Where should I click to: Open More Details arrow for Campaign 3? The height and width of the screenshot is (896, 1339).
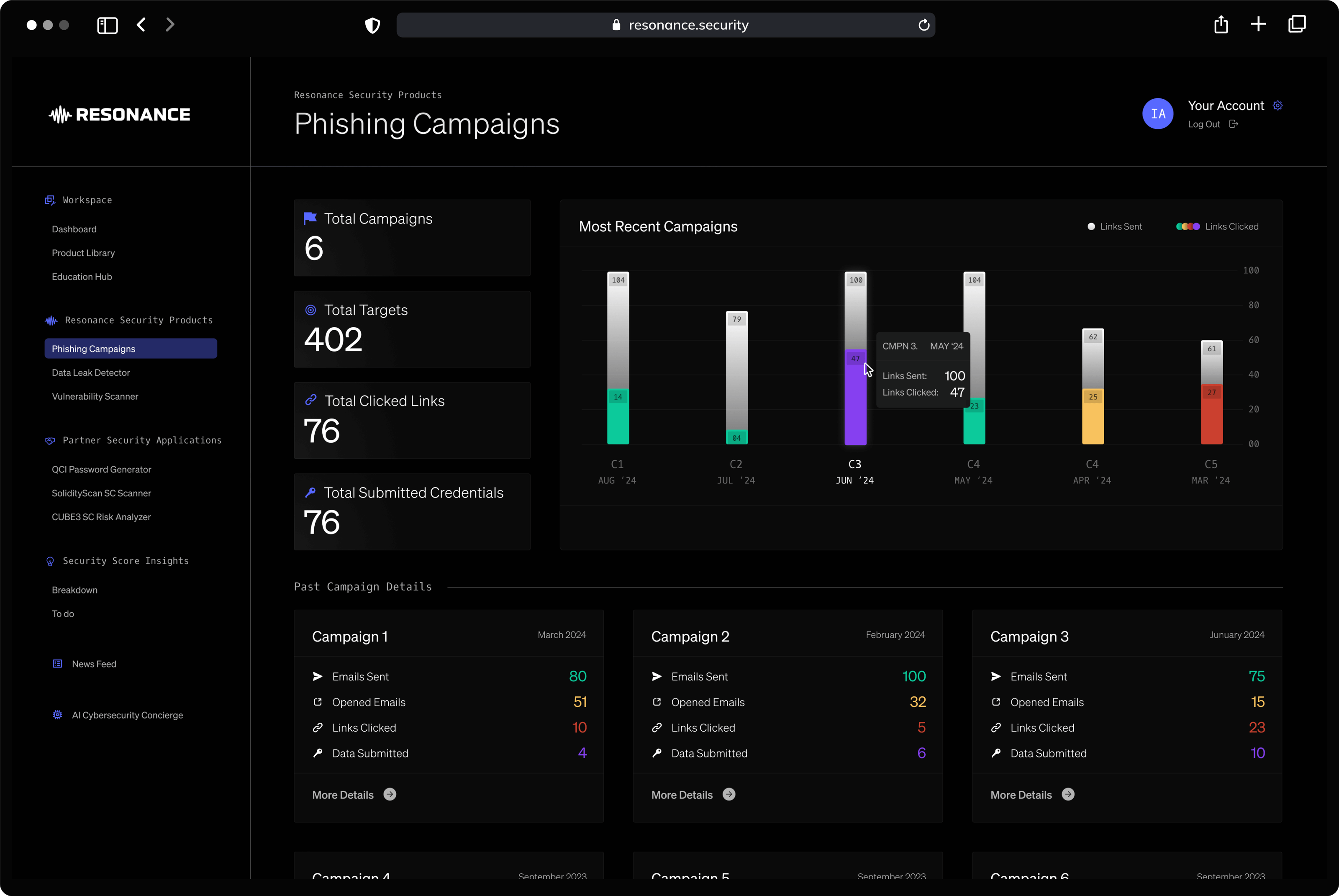(1068, 795)
